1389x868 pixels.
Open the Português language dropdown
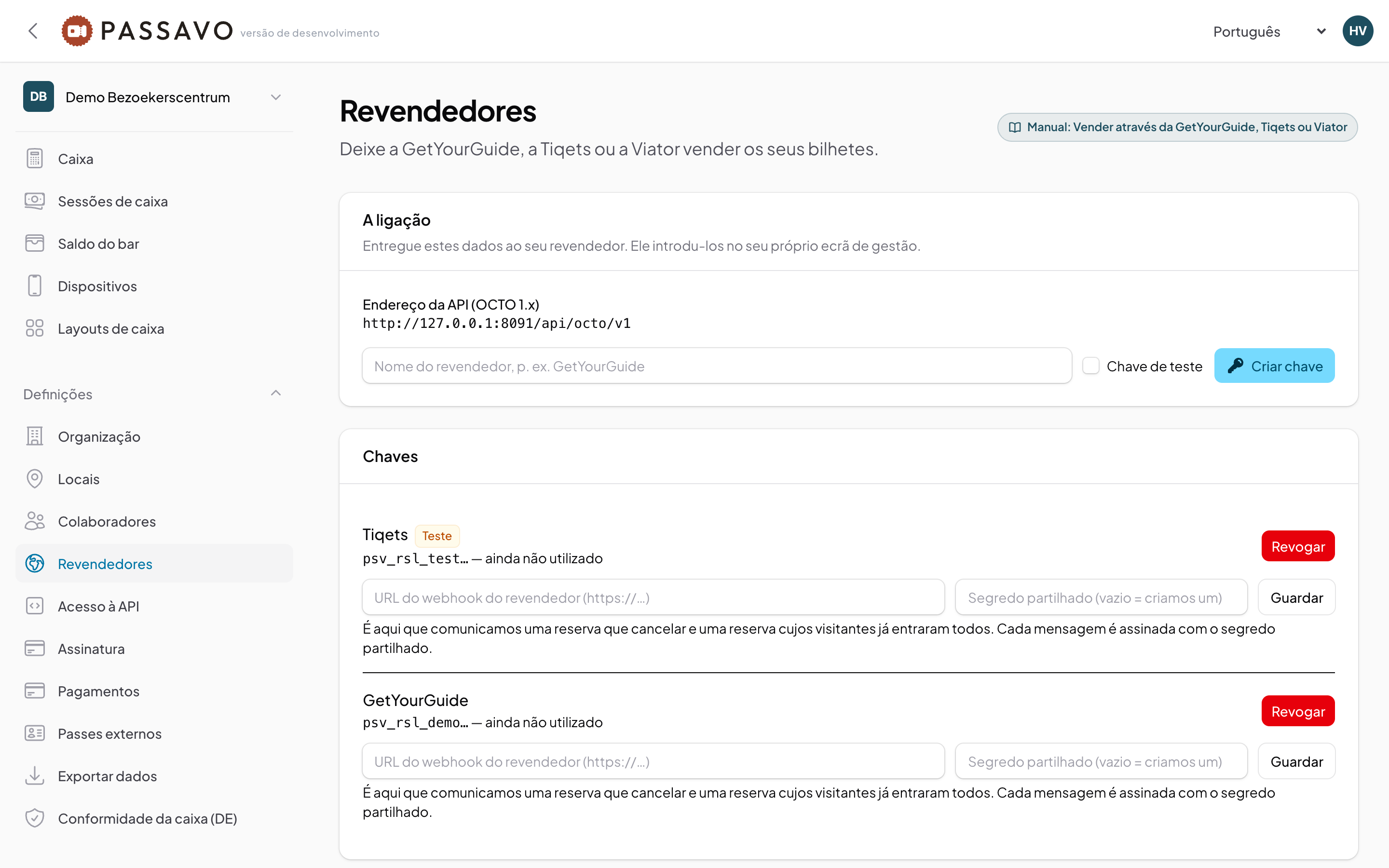click(1269, 31)
